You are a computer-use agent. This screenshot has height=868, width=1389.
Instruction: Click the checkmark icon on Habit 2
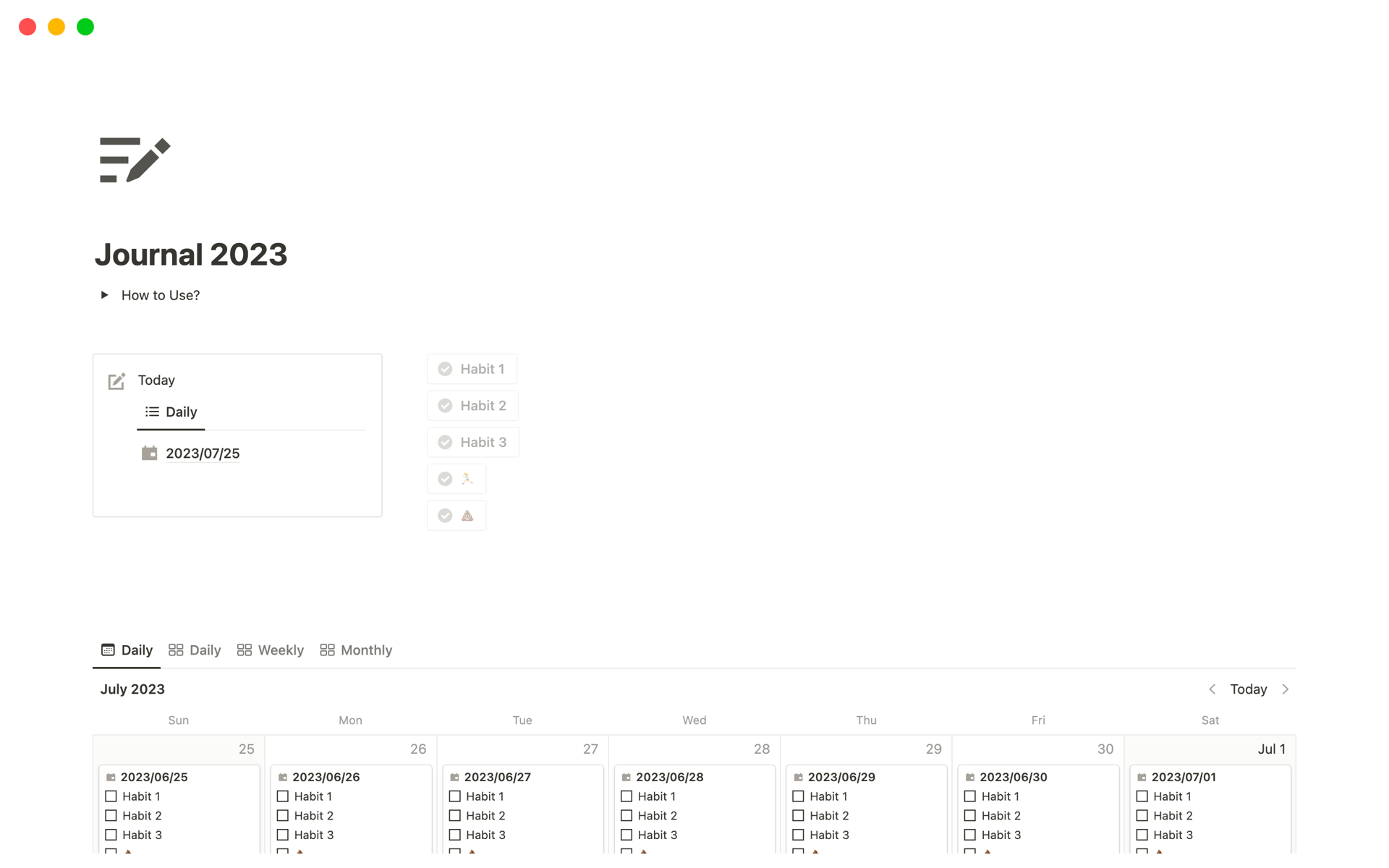click(445, 406)
